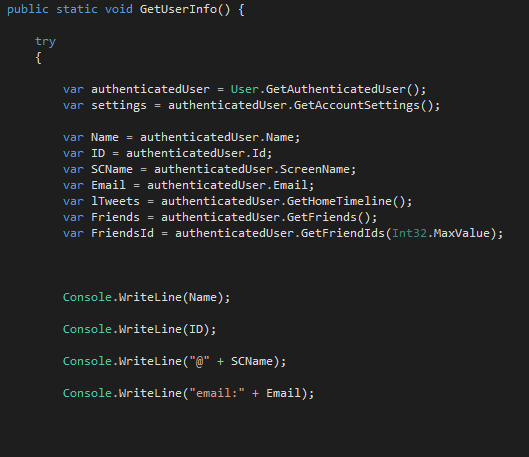
Task: Click the Name variable declaration
Action: tap(105, 137)
